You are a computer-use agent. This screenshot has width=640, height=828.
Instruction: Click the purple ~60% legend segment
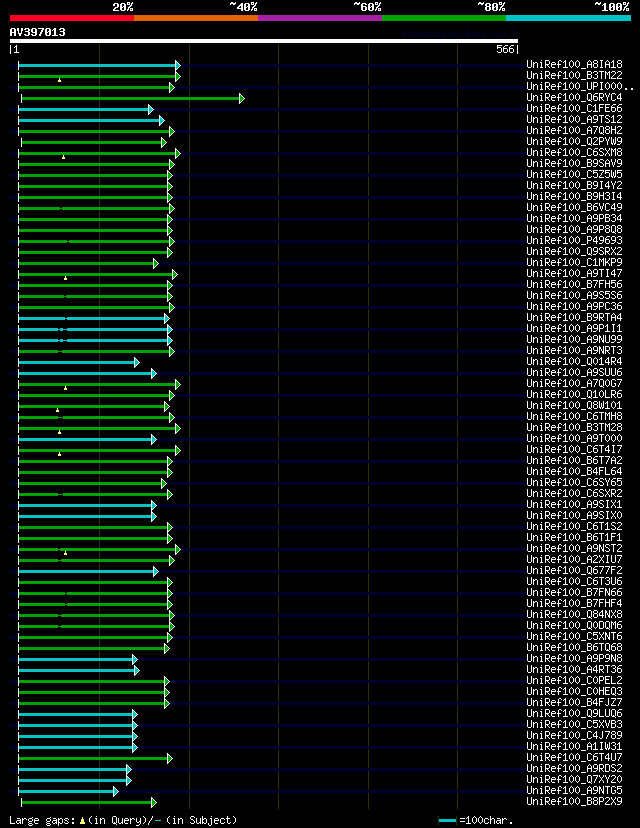320,18
